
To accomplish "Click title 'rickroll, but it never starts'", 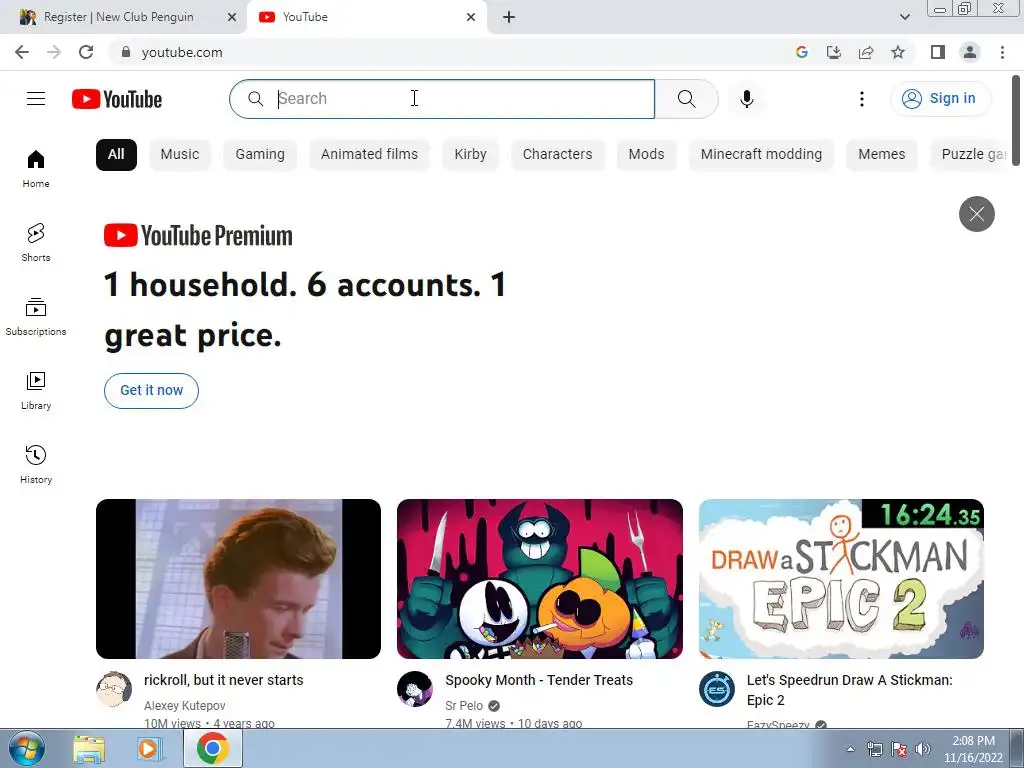I will [x=223, y=680].
